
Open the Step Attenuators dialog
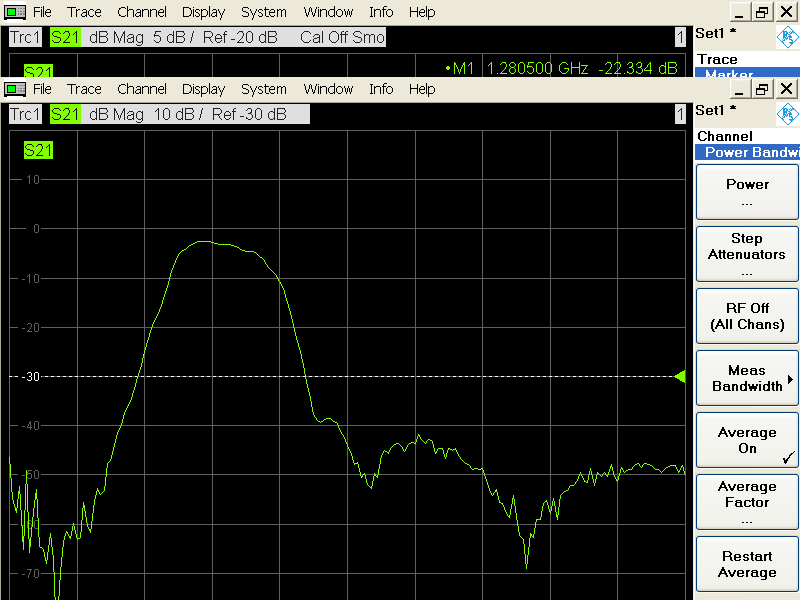point(747,255)
